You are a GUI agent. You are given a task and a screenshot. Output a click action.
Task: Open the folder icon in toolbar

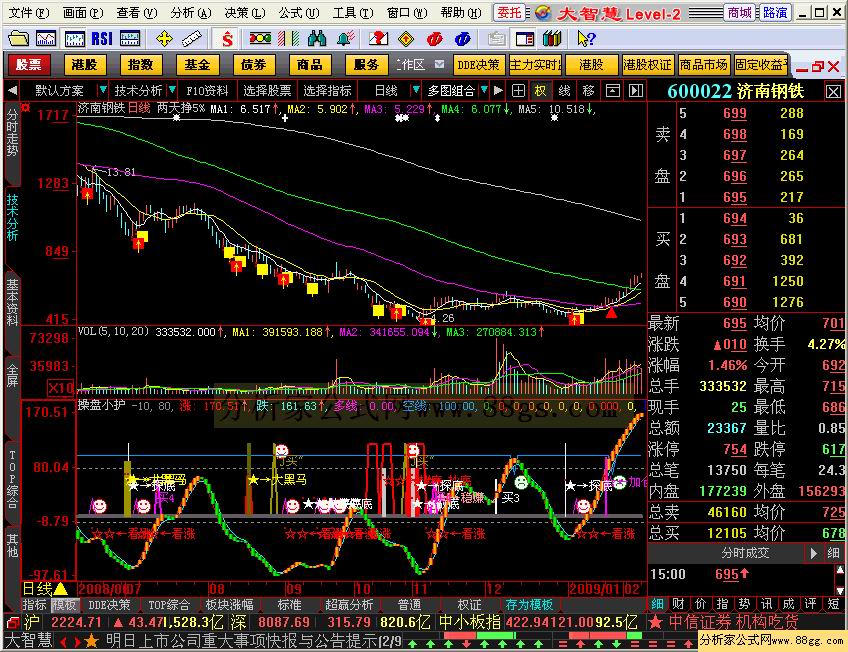pos(19,38)
